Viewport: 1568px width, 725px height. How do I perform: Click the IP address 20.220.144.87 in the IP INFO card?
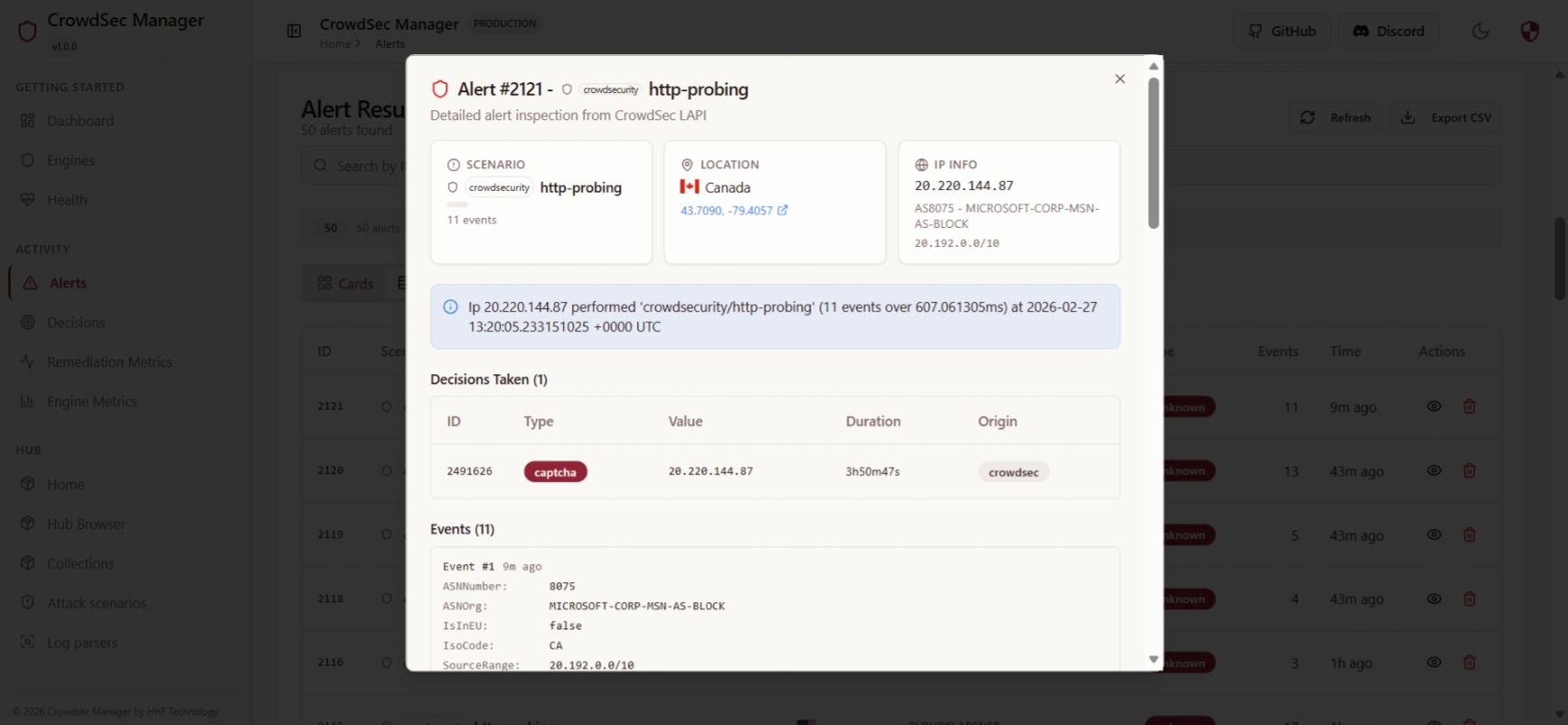pyautogui.click(x=963, y=185)
